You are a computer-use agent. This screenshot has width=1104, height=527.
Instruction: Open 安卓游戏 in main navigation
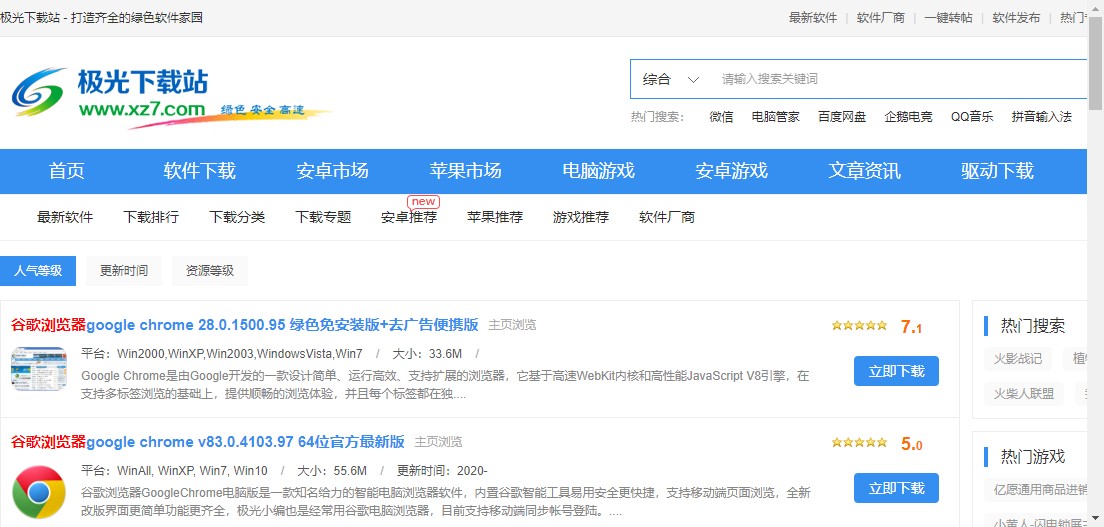[731, 171]
